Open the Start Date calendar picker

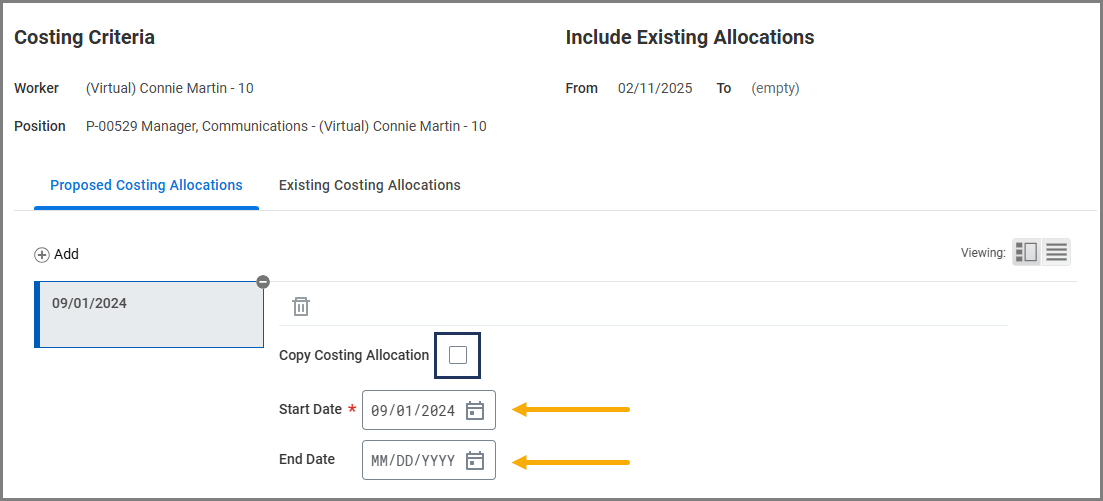[x=475, y=410]
